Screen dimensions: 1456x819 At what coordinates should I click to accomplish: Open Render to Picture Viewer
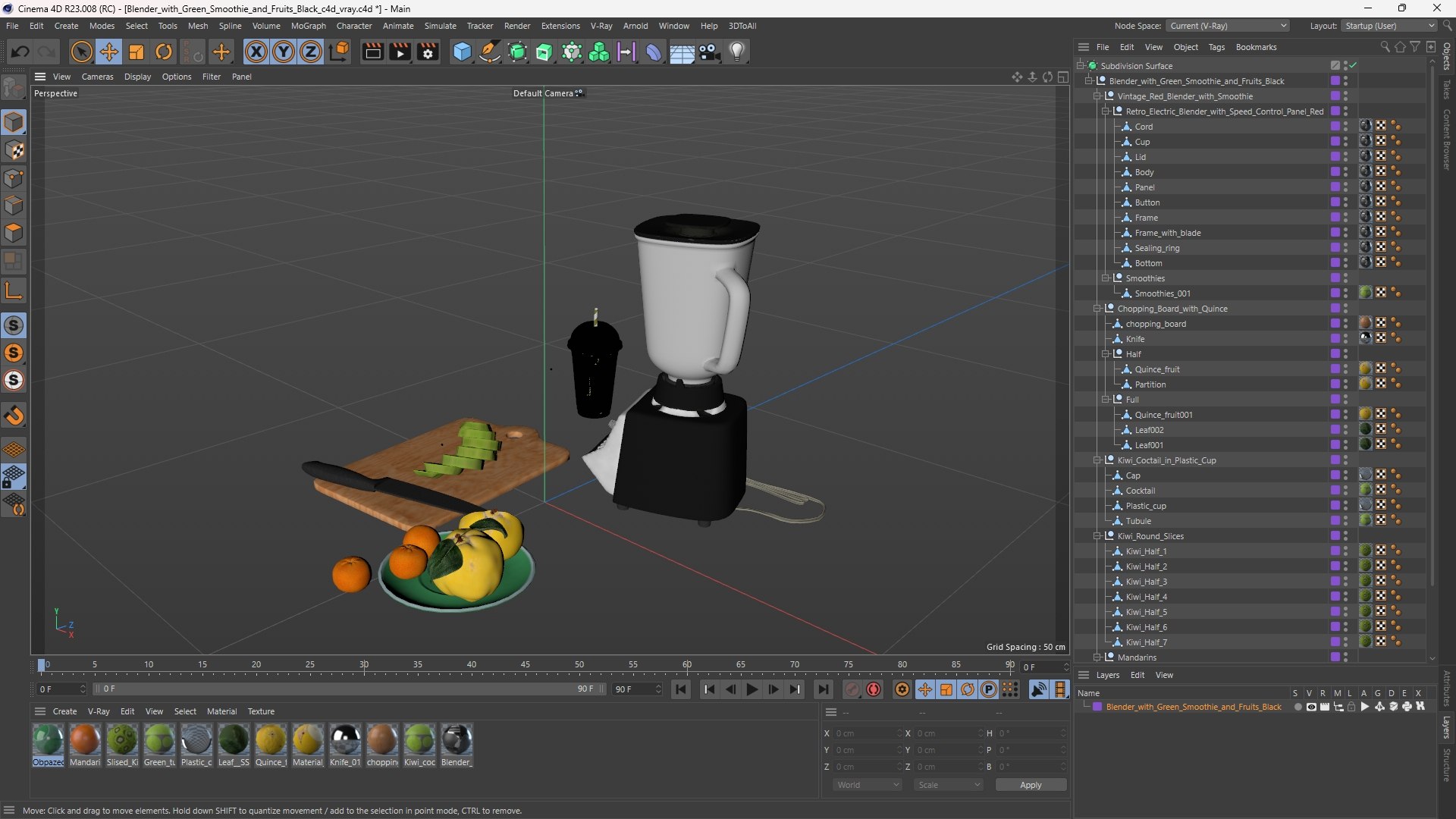tap(400, 52)
